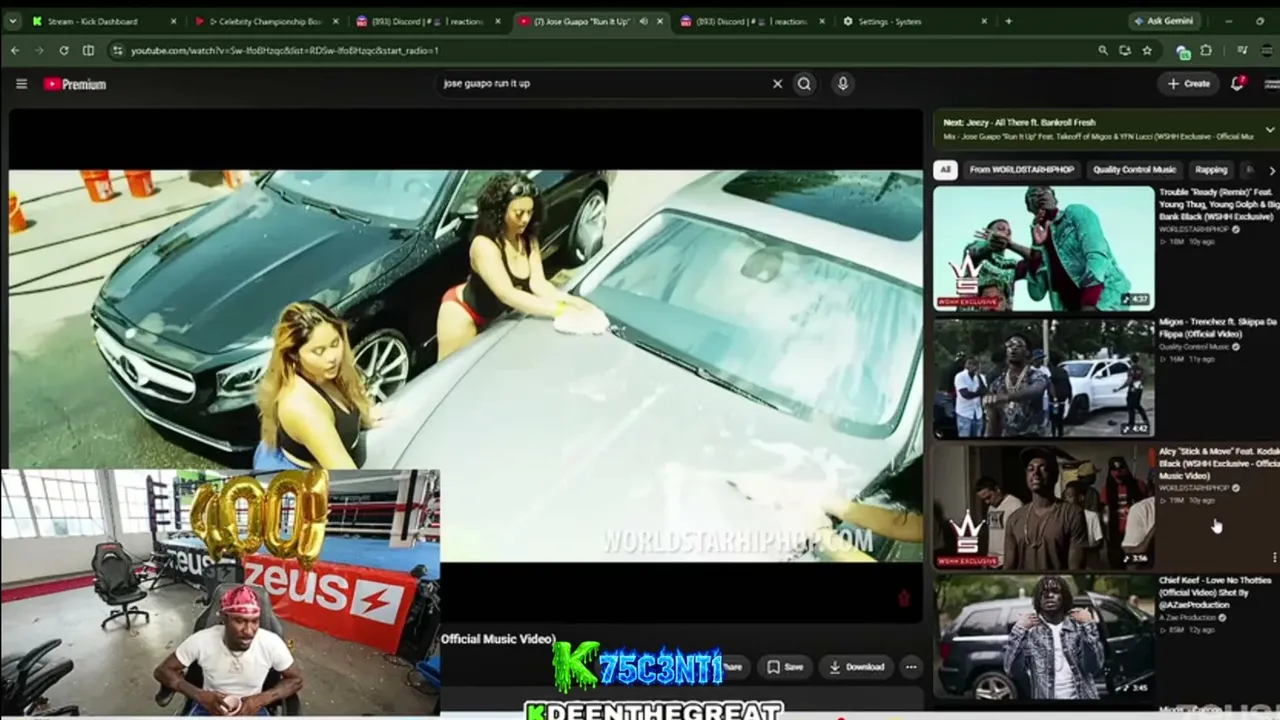Open the YouTube guide hamburger menu

21,84
